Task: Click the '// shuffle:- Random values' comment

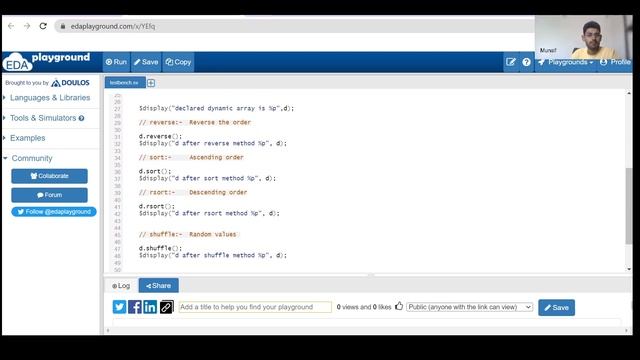Action: point(188,235)
